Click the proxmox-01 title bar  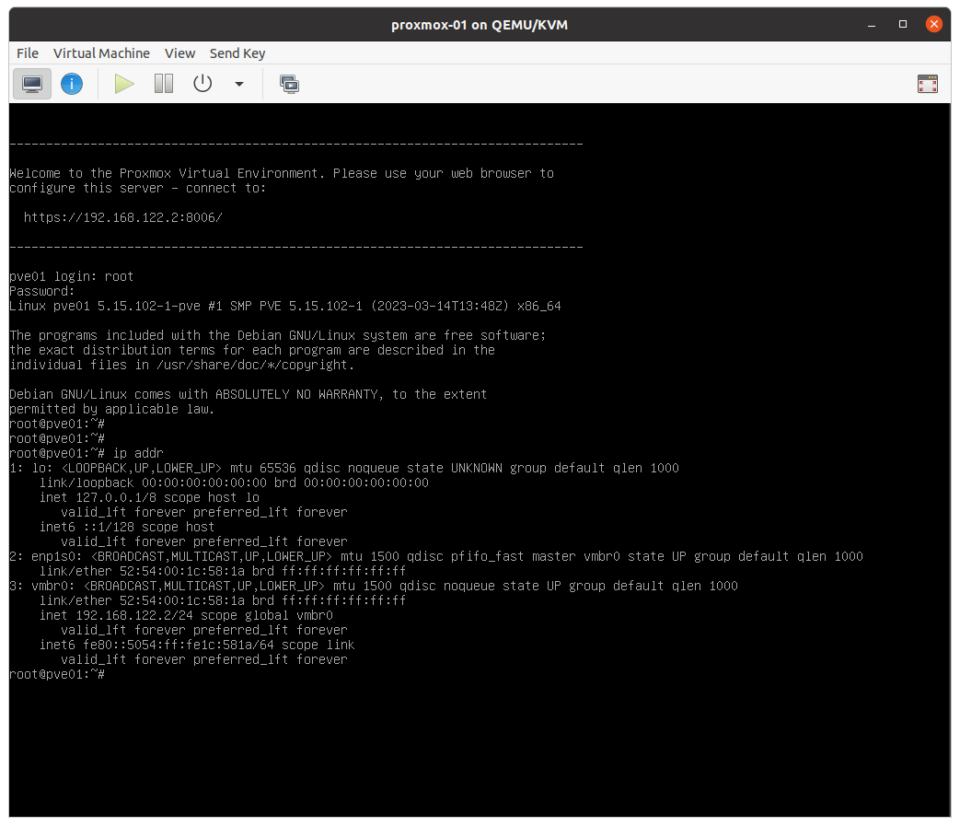480,23
